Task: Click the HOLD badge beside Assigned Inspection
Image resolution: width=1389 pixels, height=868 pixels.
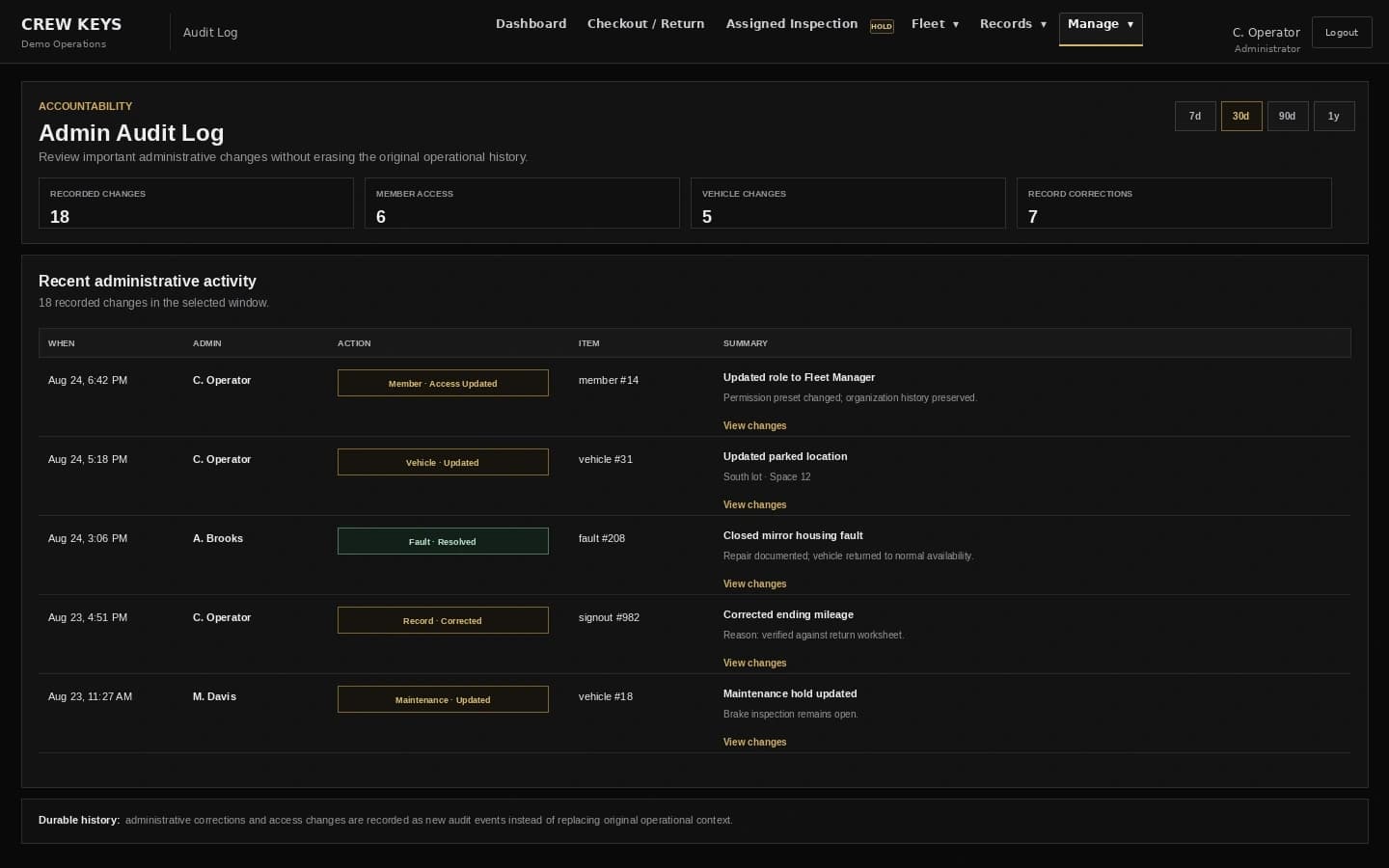Action: 882,27
